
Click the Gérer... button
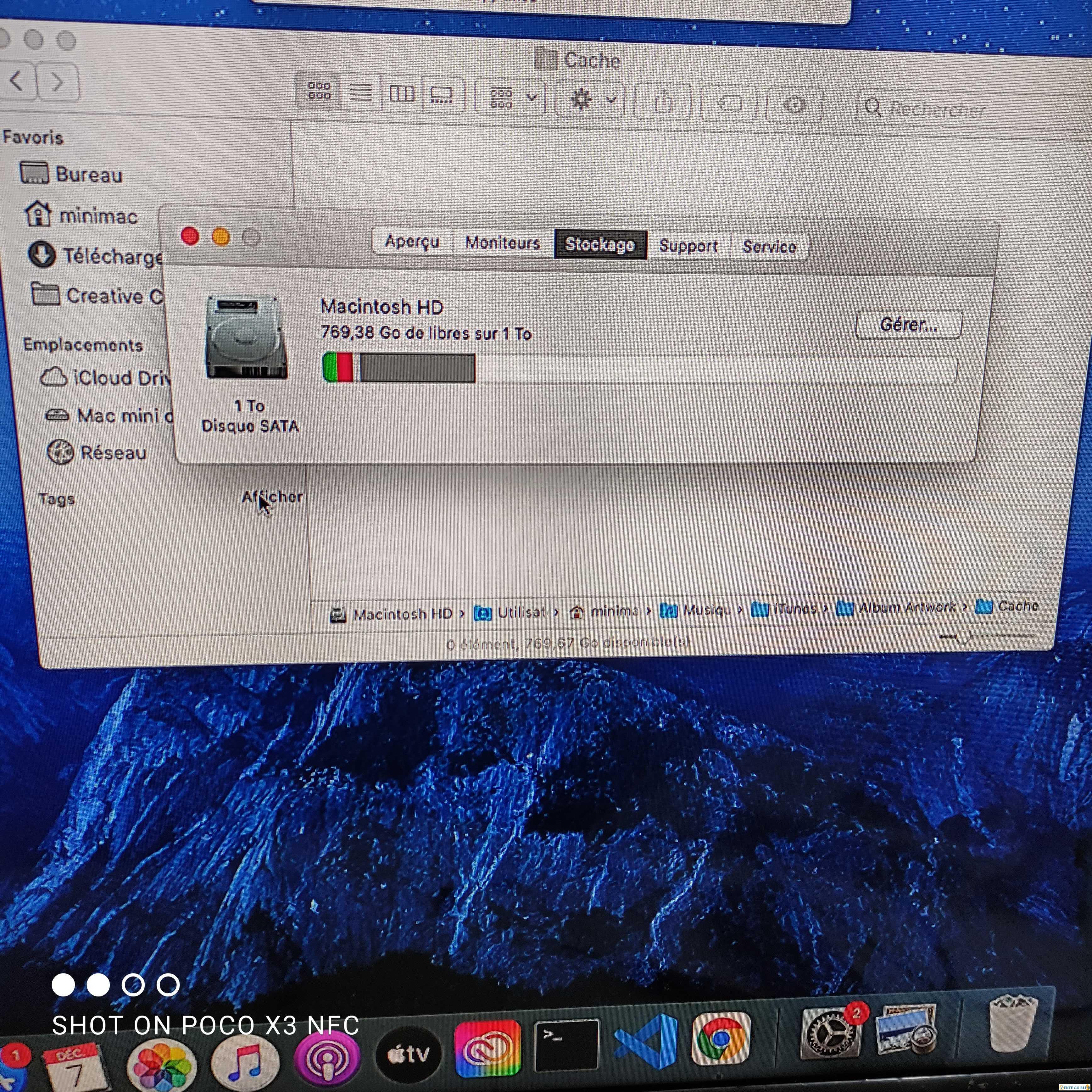[908, 325]
